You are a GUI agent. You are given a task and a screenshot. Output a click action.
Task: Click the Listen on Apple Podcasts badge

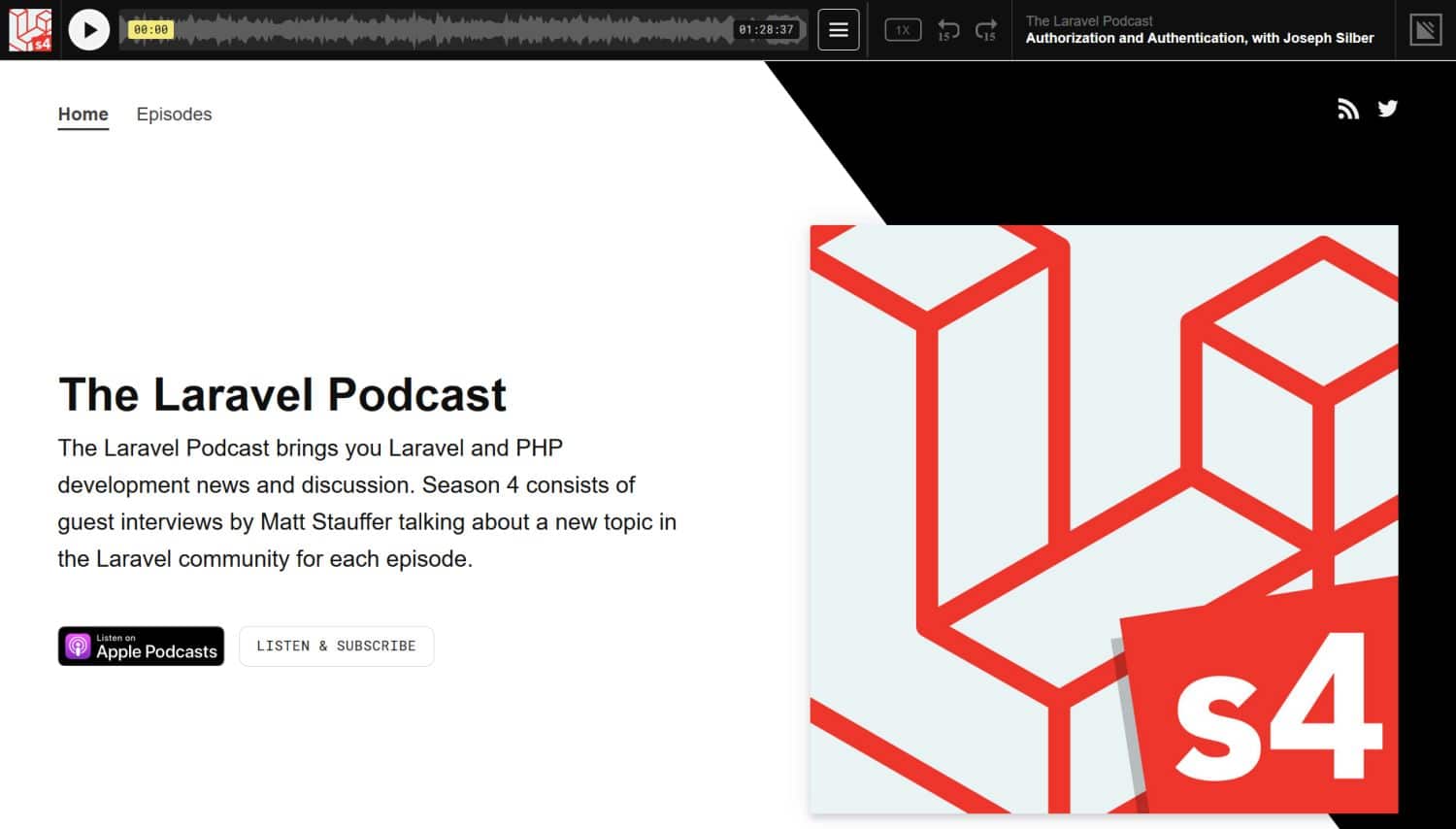coord(141,646)
